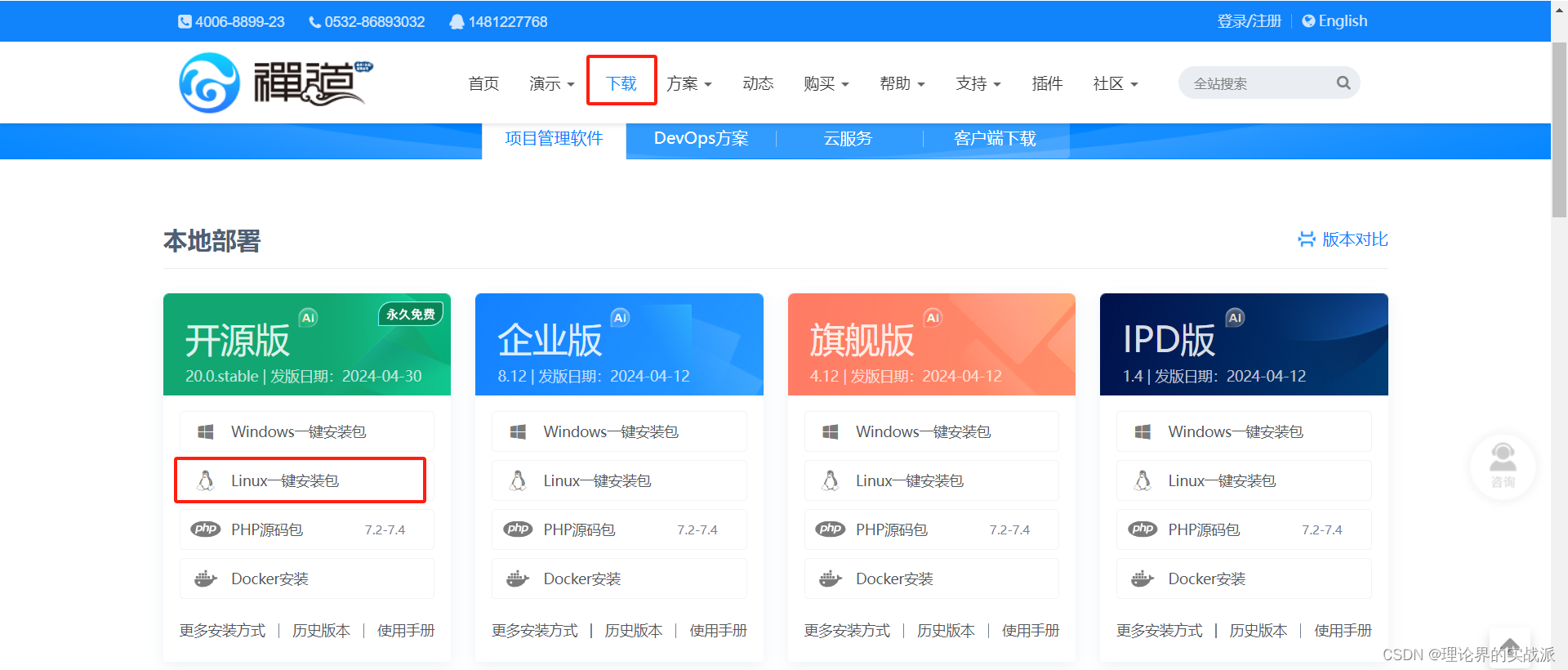Screen dimensions: 1568x670
Task: Open the 插件 nav item
Action: (x=1047, y=83)
